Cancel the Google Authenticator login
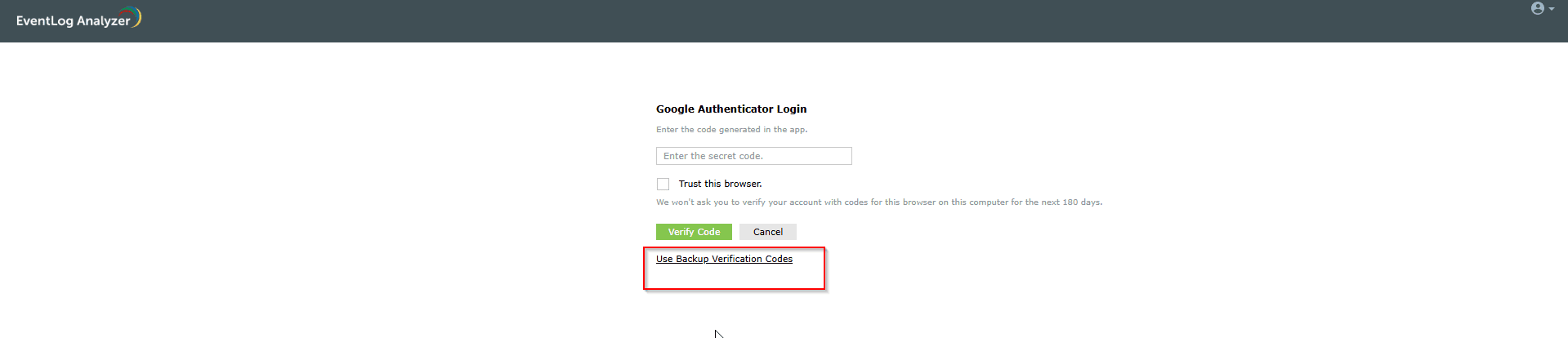The height and width of the screenshot is (338, 1568). 767,232
